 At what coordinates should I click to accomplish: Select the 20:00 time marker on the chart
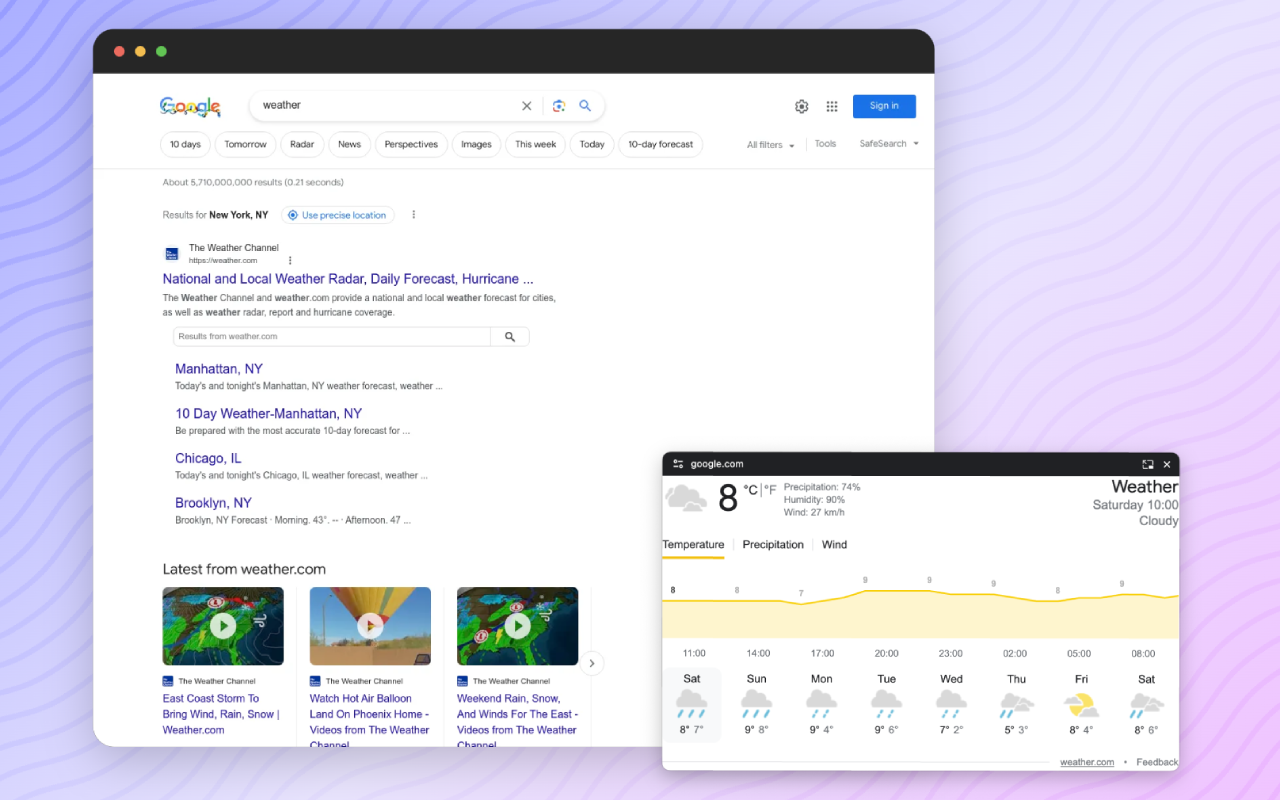[x=886, y=654]
